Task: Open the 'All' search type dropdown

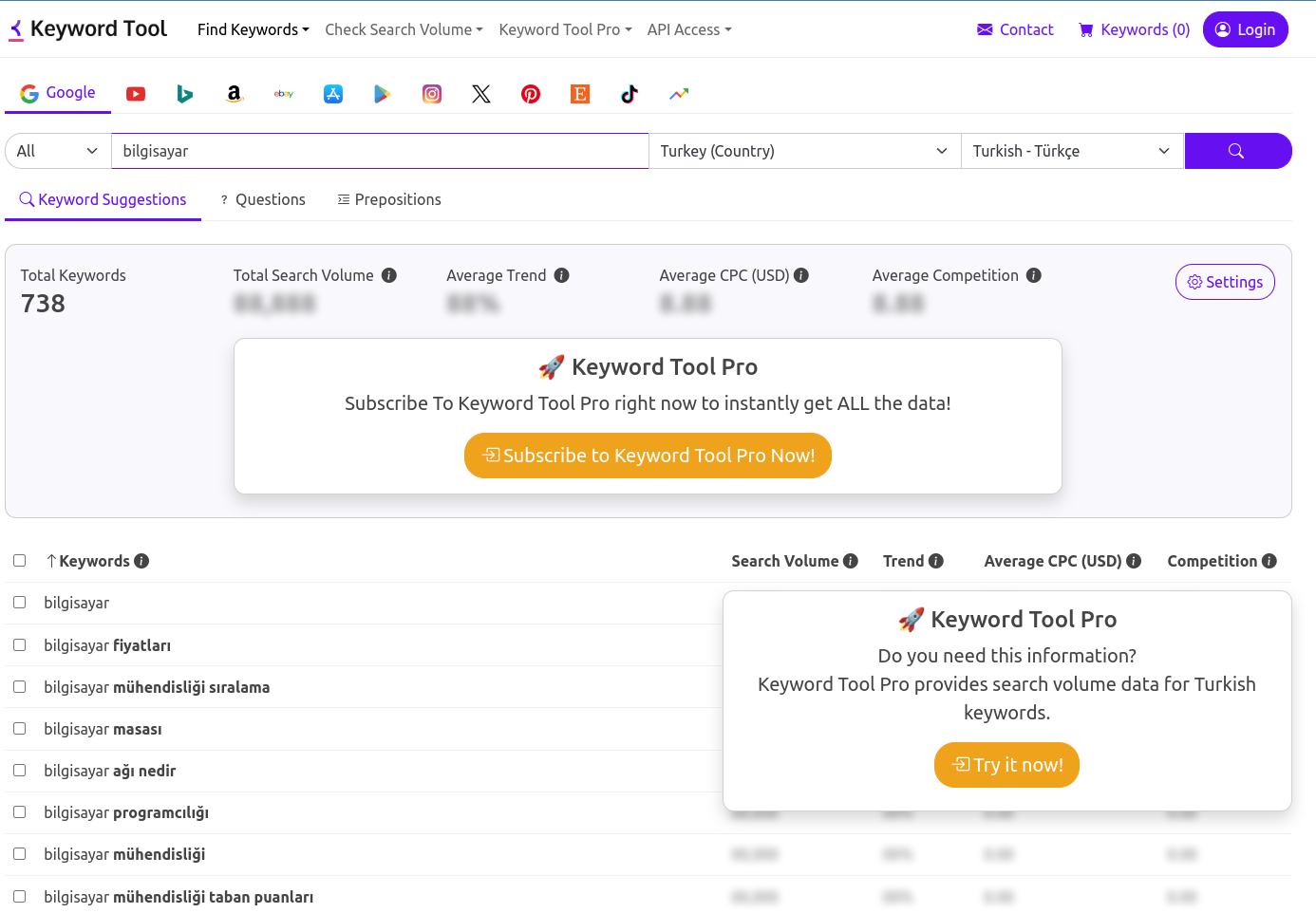Action: point(58,151)
